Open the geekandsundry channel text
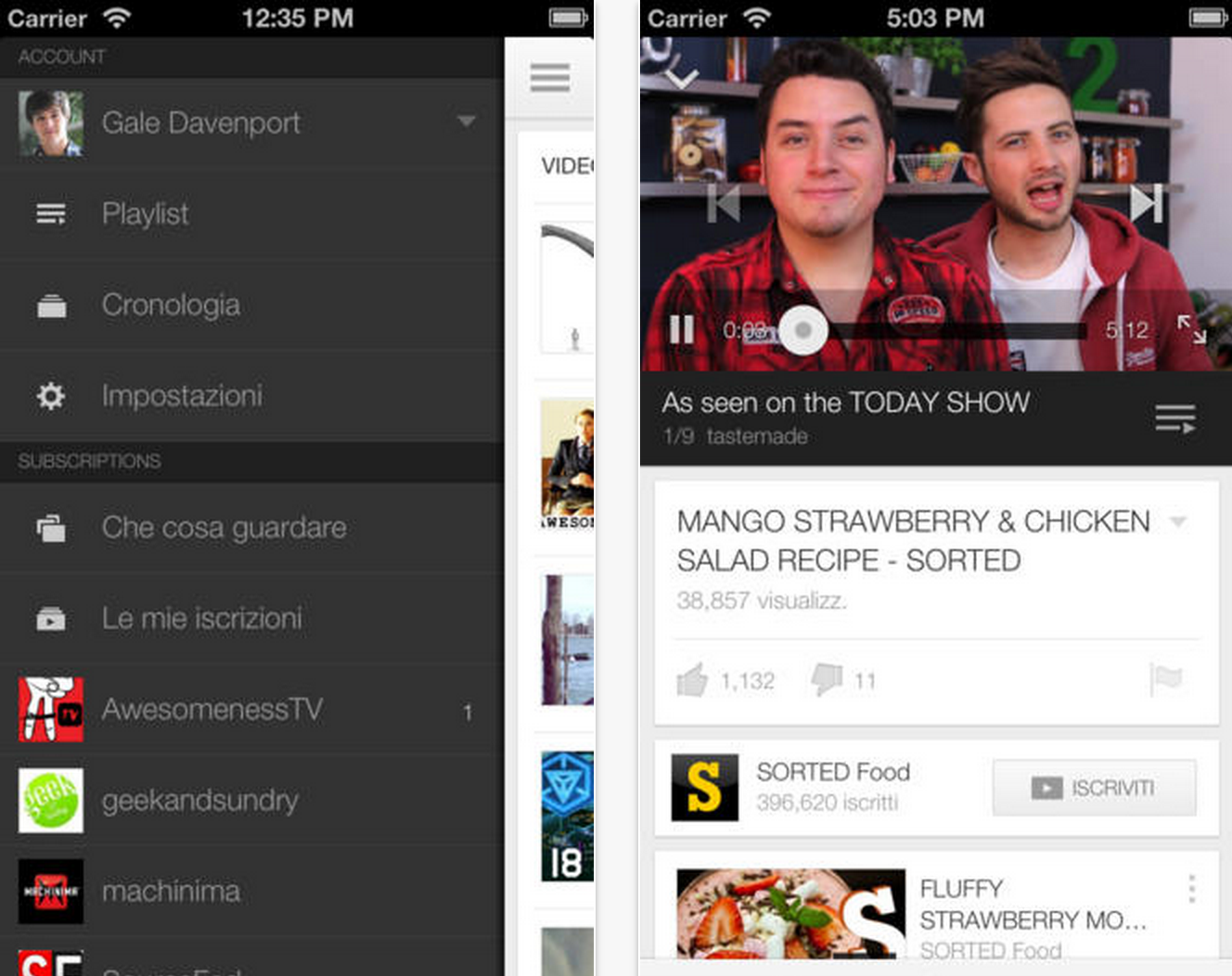The image size is (1232, 976). [x=200, y=801]
